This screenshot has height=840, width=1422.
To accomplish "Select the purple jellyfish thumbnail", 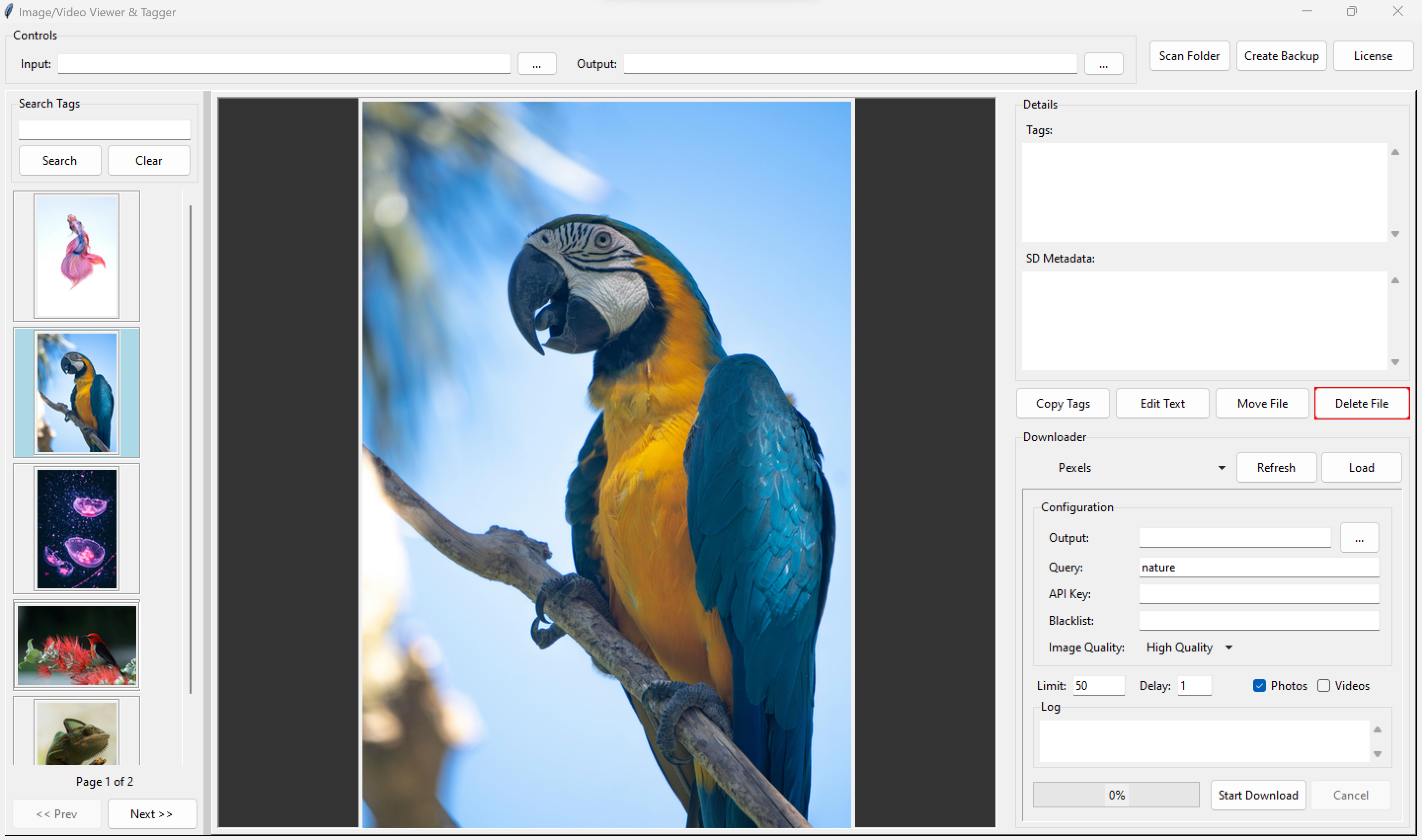I will click(x=77, y=529).
